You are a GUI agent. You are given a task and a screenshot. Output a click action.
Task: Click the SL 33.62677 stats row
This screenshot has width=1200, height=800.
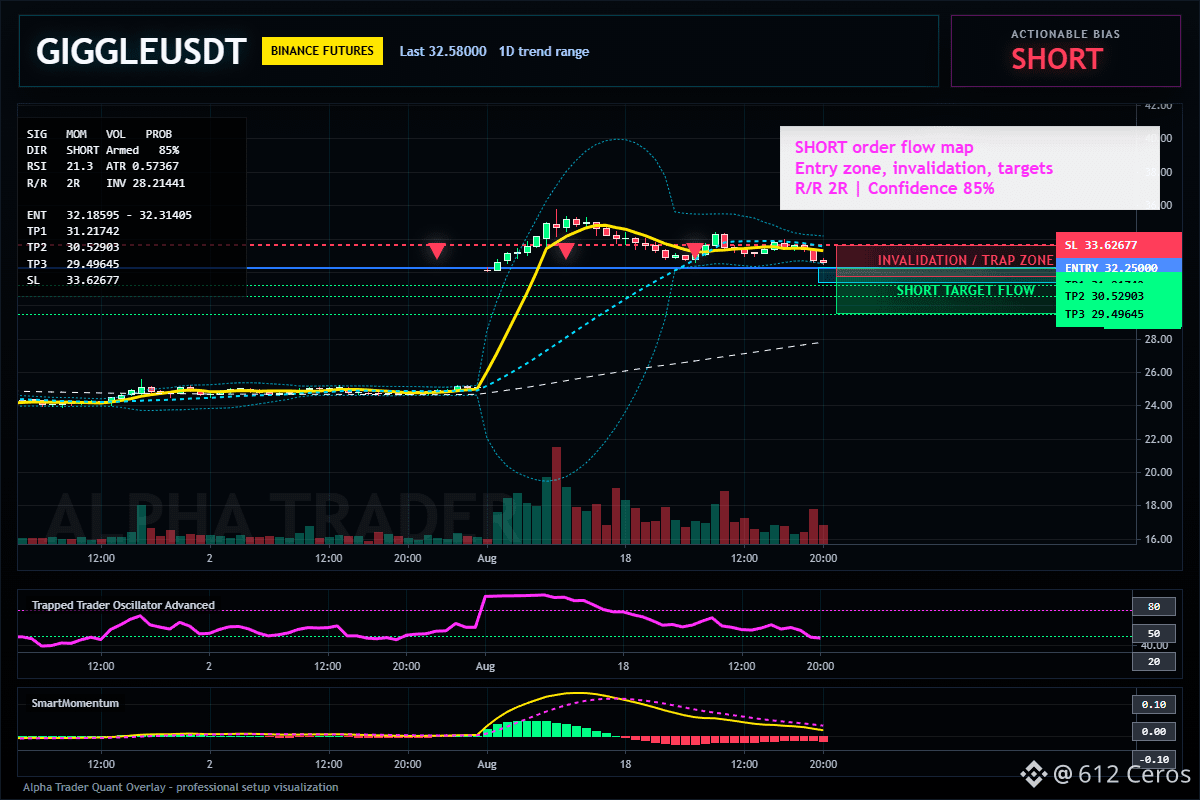coord(73,280)
